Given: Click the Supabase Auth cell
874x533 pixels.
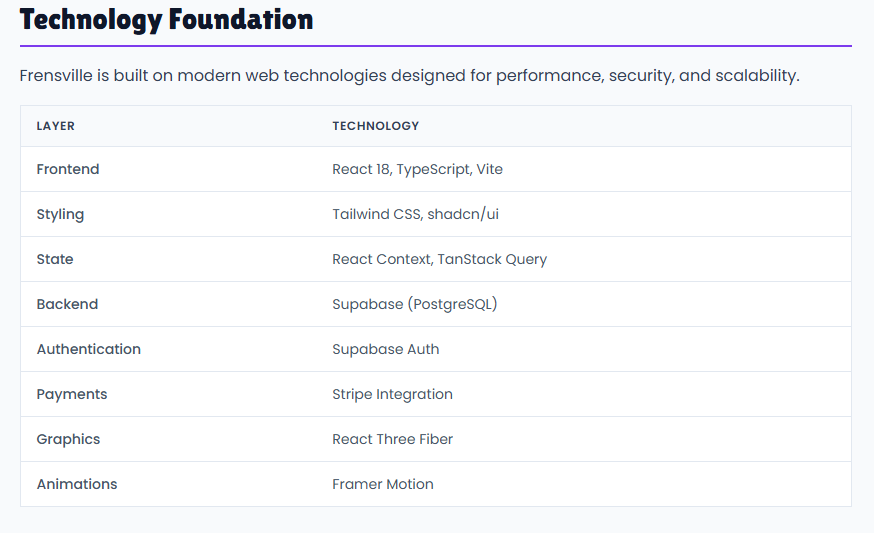Looking at the screenshot, I should (x=386, y=350).
